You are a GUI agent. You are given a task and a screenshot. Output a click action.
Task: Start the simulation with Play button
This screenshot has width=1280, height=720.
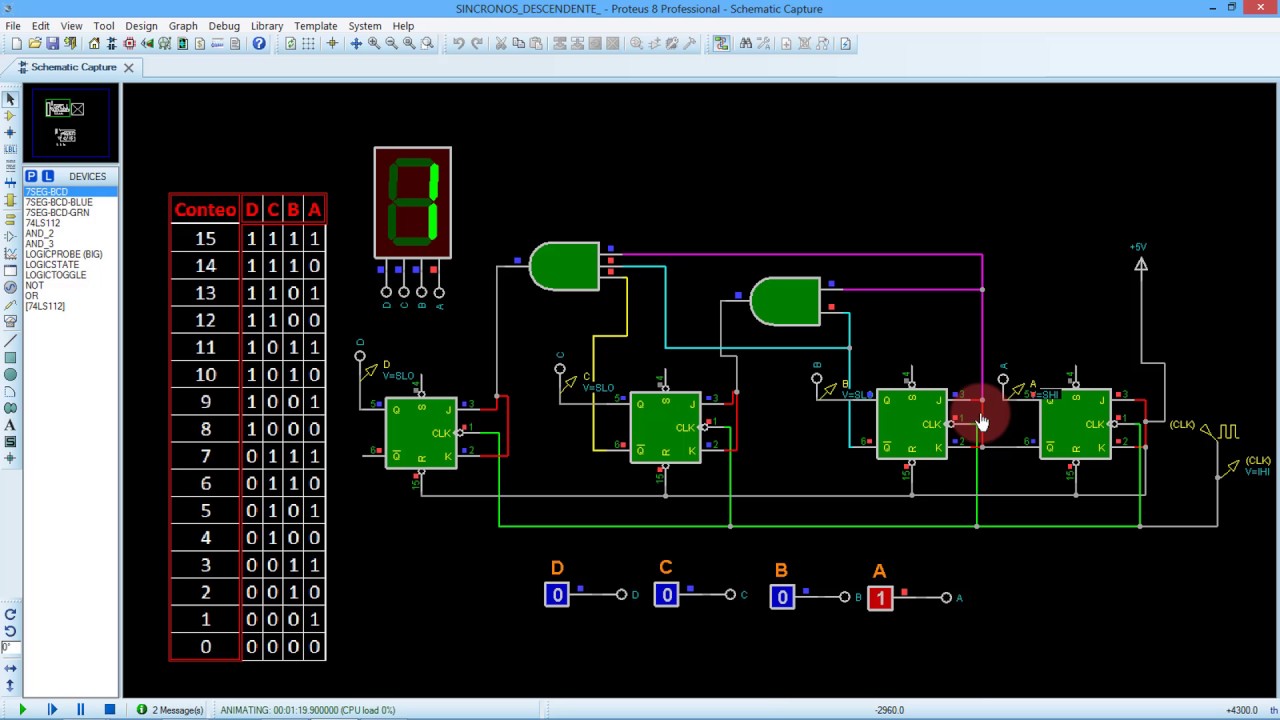pyautogui.click(x=22, y=710)
